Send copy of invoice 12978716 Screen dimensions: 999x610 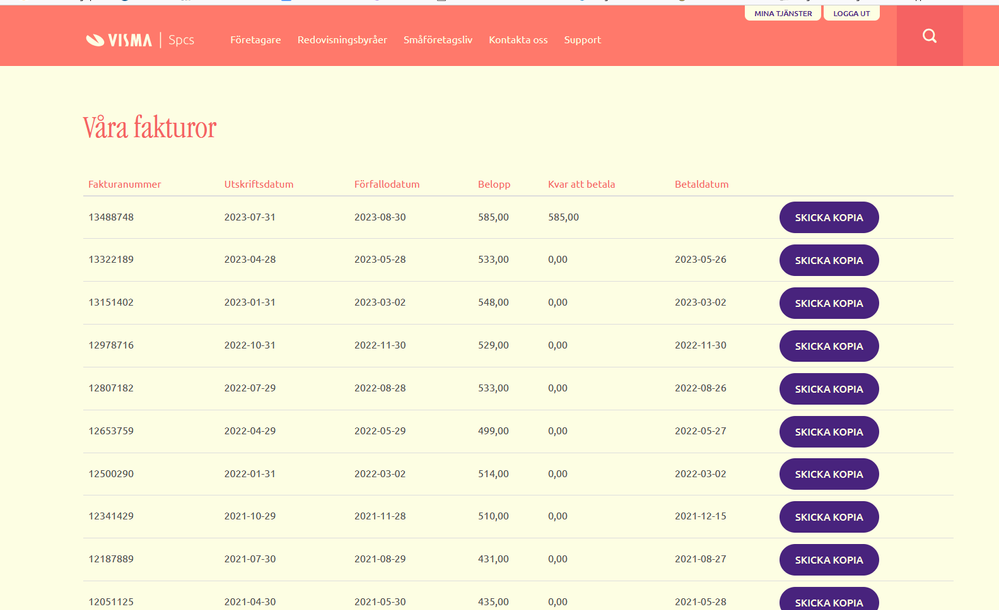coord(829,346)
